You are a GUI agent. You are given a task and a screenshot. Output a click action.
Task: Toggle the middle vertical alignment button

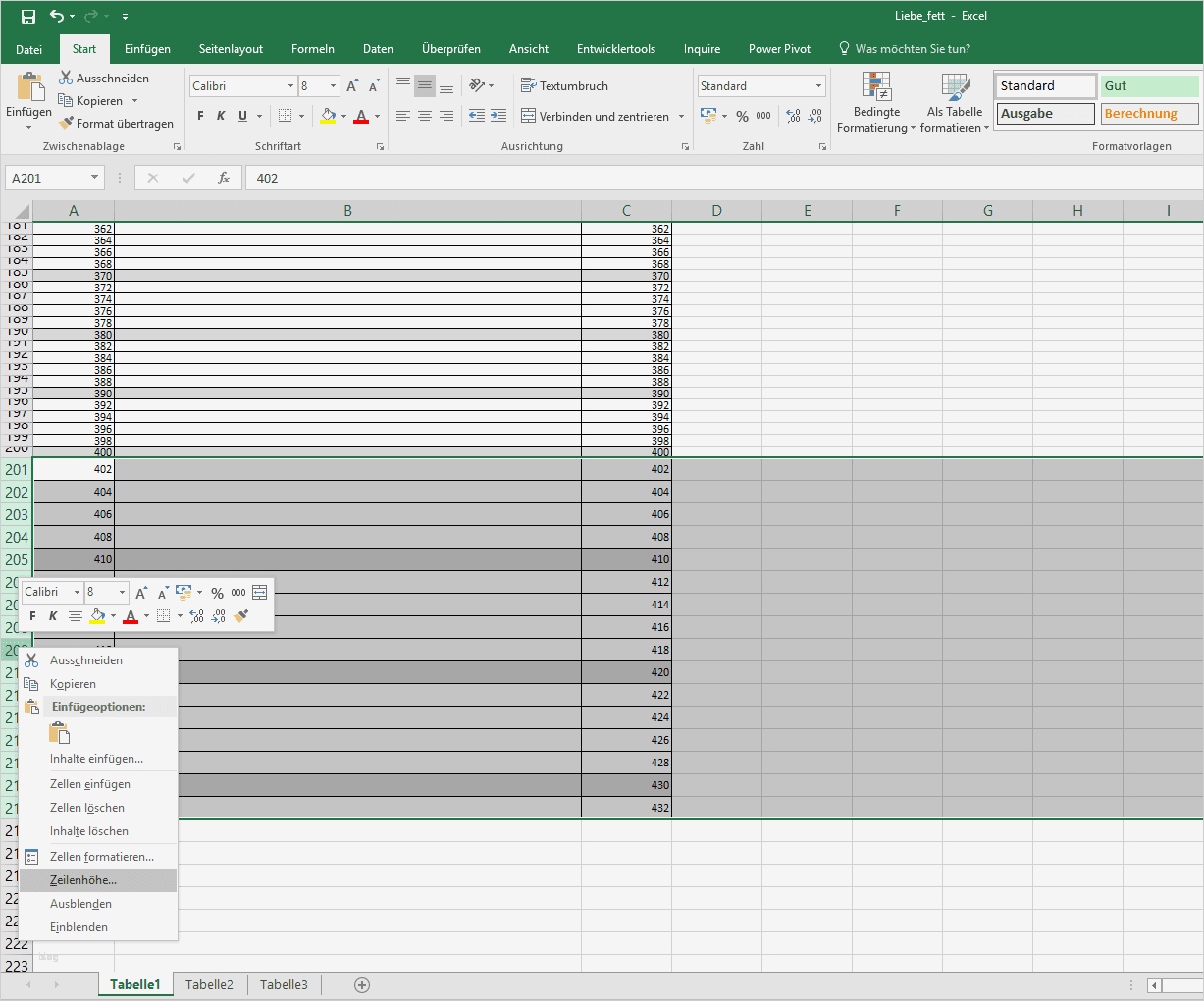click(425, 86)
